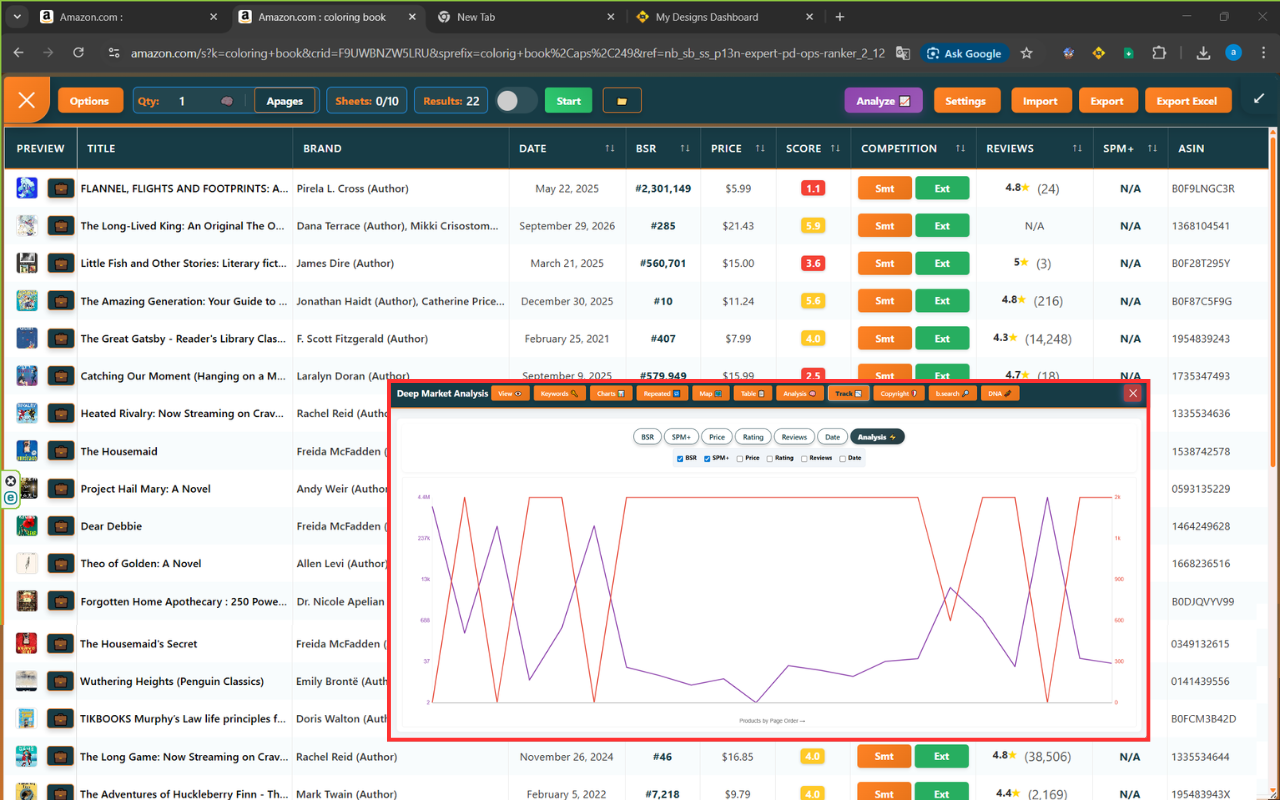
Task: Open Charts in Deep Market Analysis toolbar
Action: pos(611,393)
